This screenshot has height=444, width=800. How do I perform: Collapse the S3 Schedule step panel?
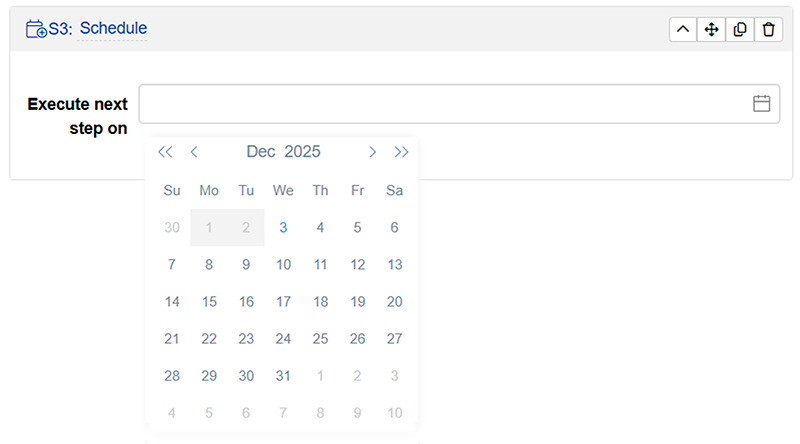tap(682, 29)
